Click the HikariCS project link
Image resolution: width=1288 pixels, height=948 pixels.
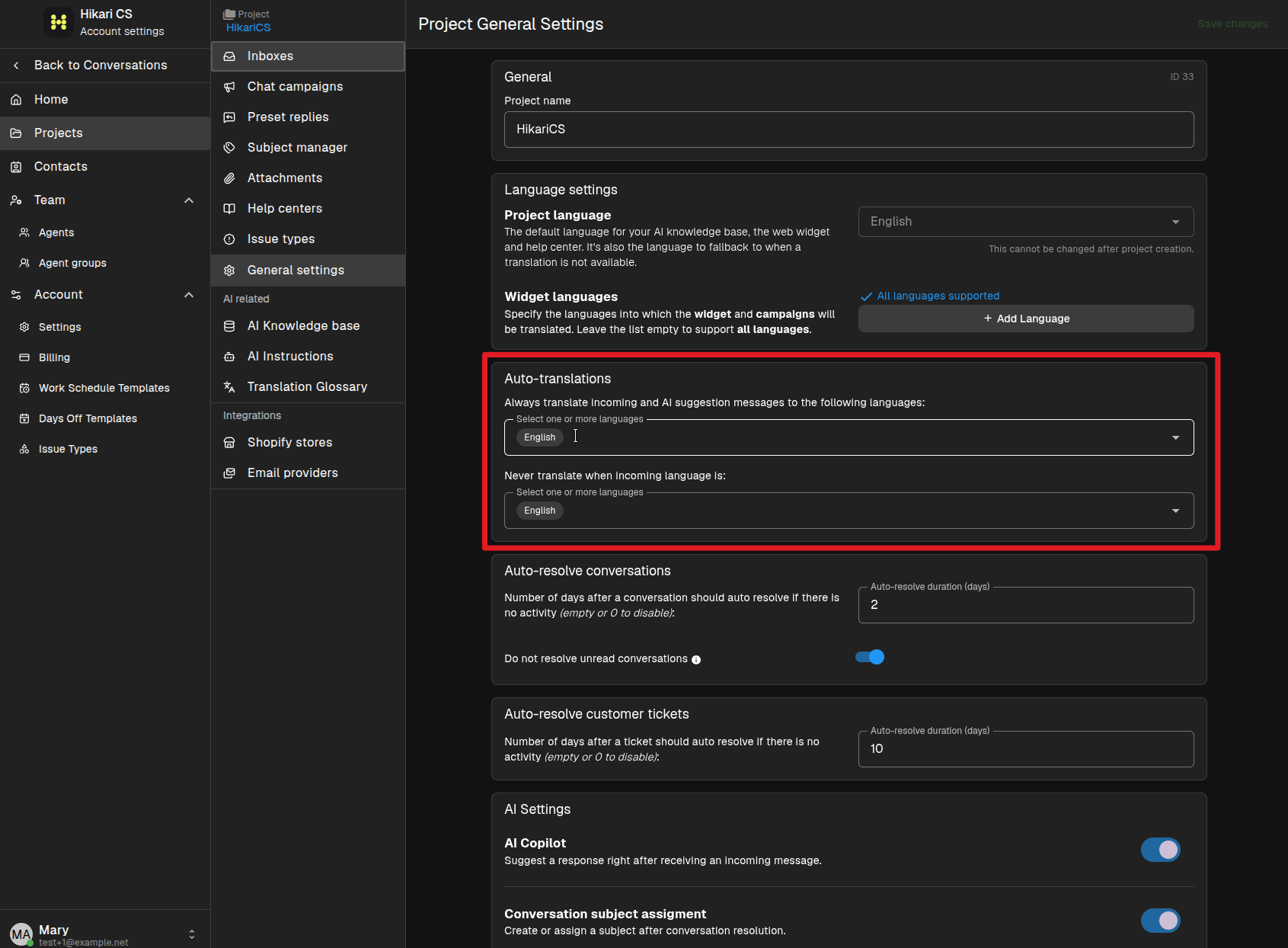point(248,27)
